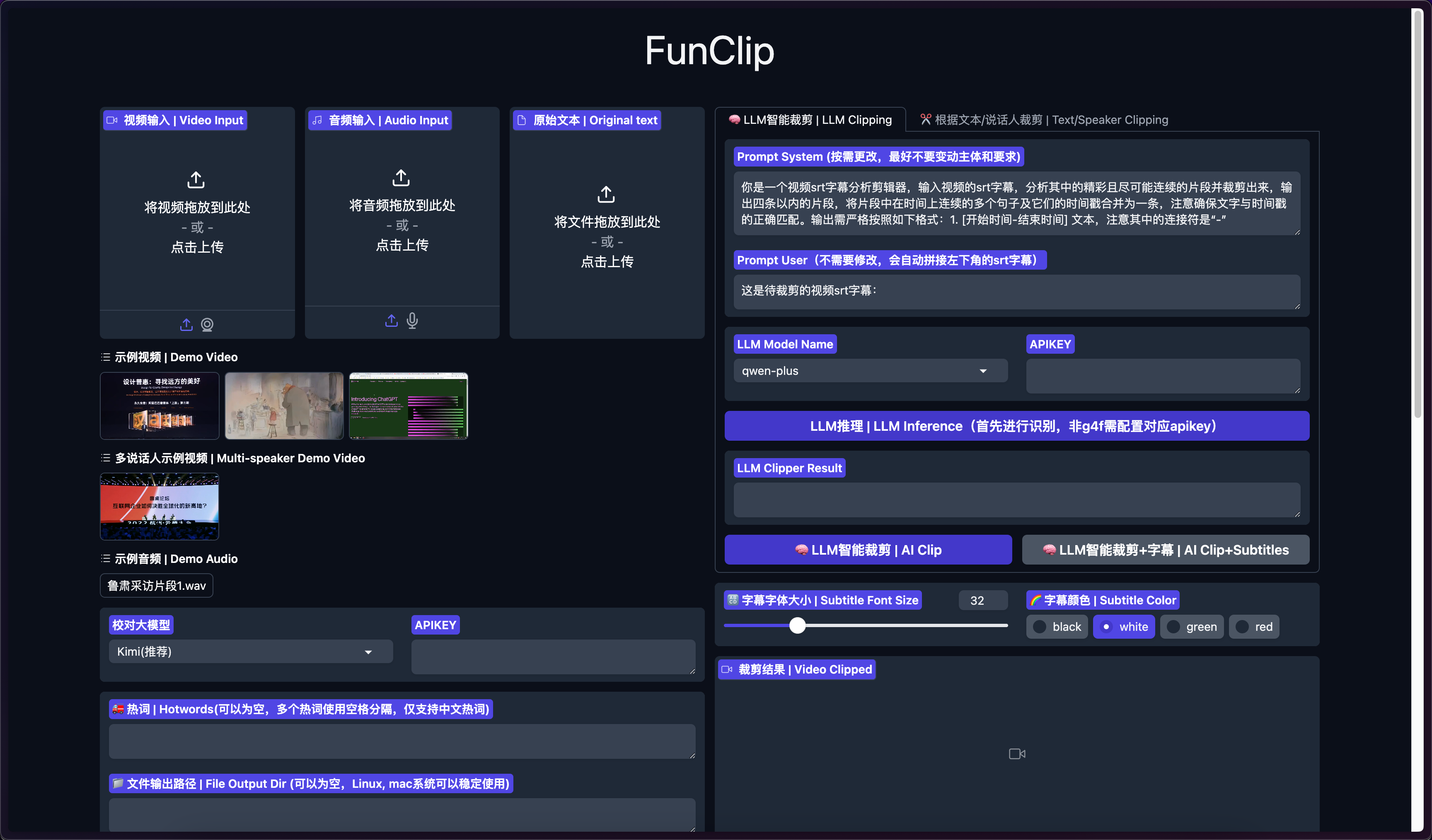Open the LLM Model Name dropdown (qwen-plus)
This screenshot has height=840, width=1432.
click(869, 371)
